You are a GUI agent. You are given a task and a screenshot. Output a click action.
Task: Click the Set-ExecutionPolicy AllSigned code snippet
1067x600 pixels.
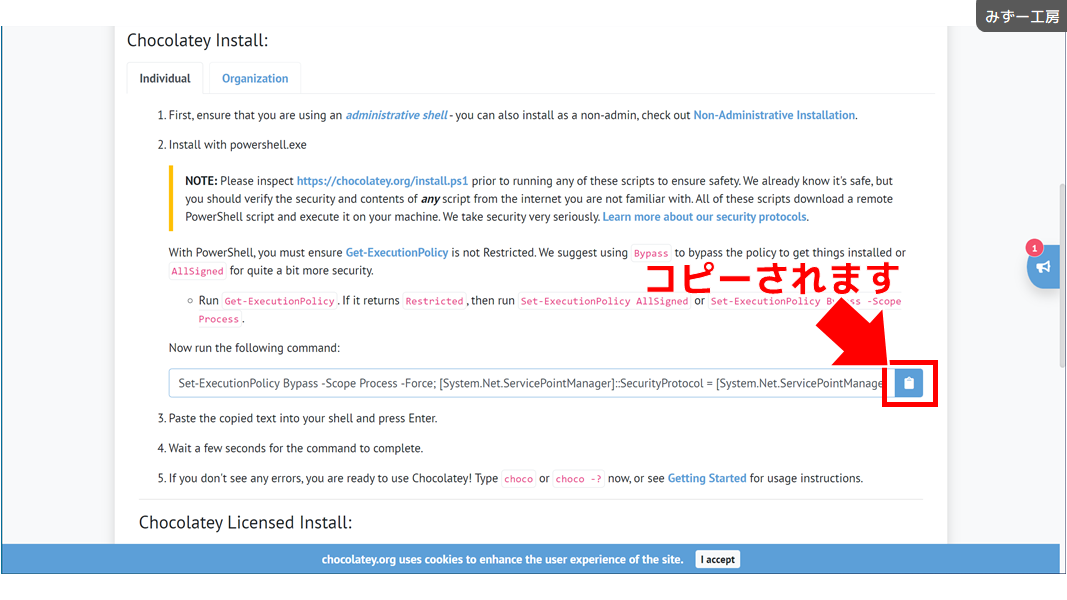click(x=604, y=301)
